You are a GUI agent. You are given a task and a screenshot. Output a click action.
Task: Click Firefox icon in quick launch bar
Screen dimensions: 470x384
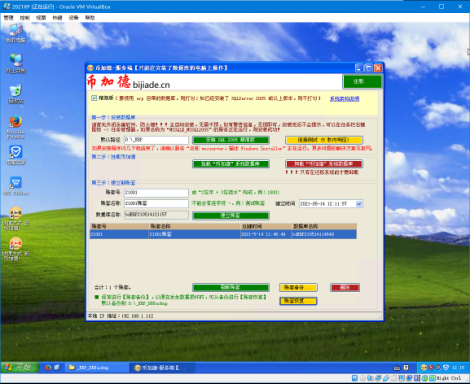(x=48, y=367)
